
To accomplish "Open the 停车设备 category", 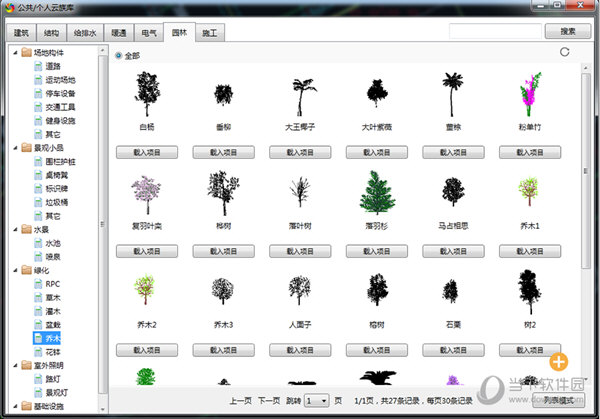I will click(x=55, y=93).
